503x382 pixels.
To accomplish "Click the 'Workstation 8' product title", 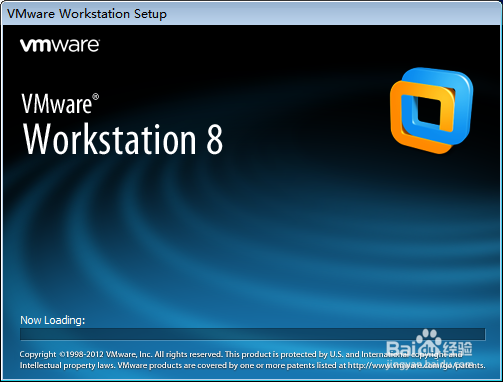I will [x=123, y=139].
